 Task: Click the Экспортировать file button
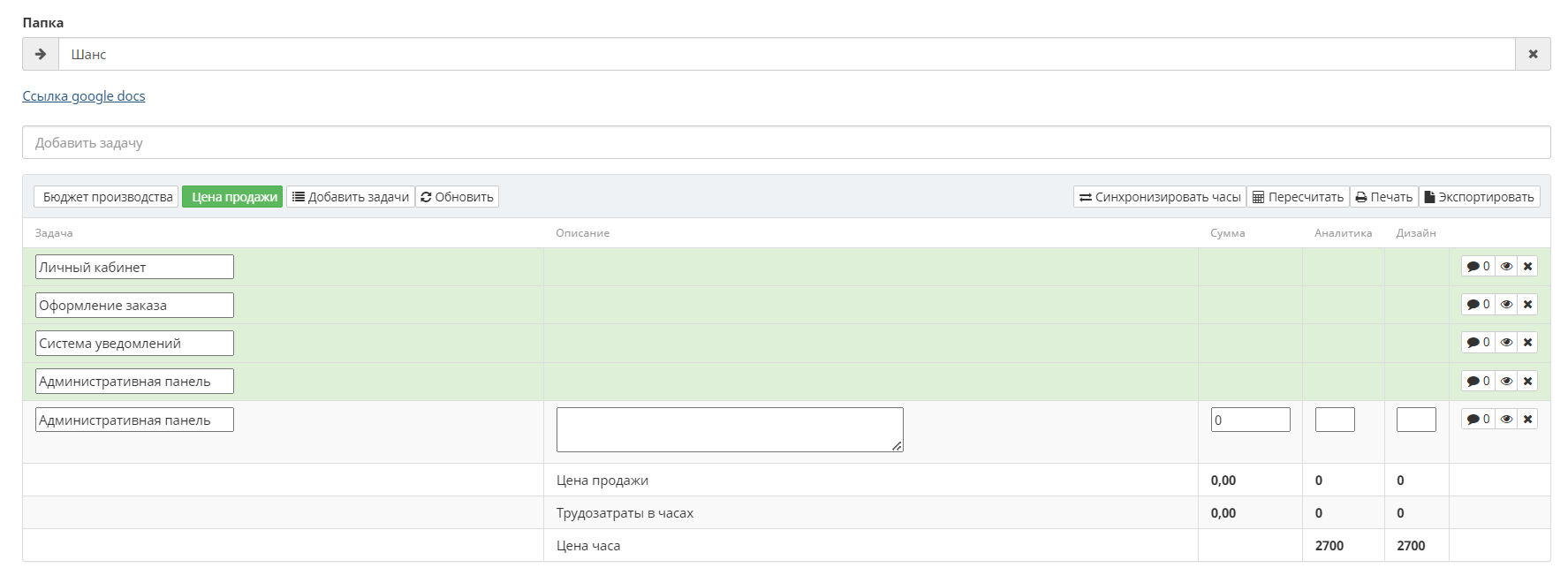(1479, 197)
